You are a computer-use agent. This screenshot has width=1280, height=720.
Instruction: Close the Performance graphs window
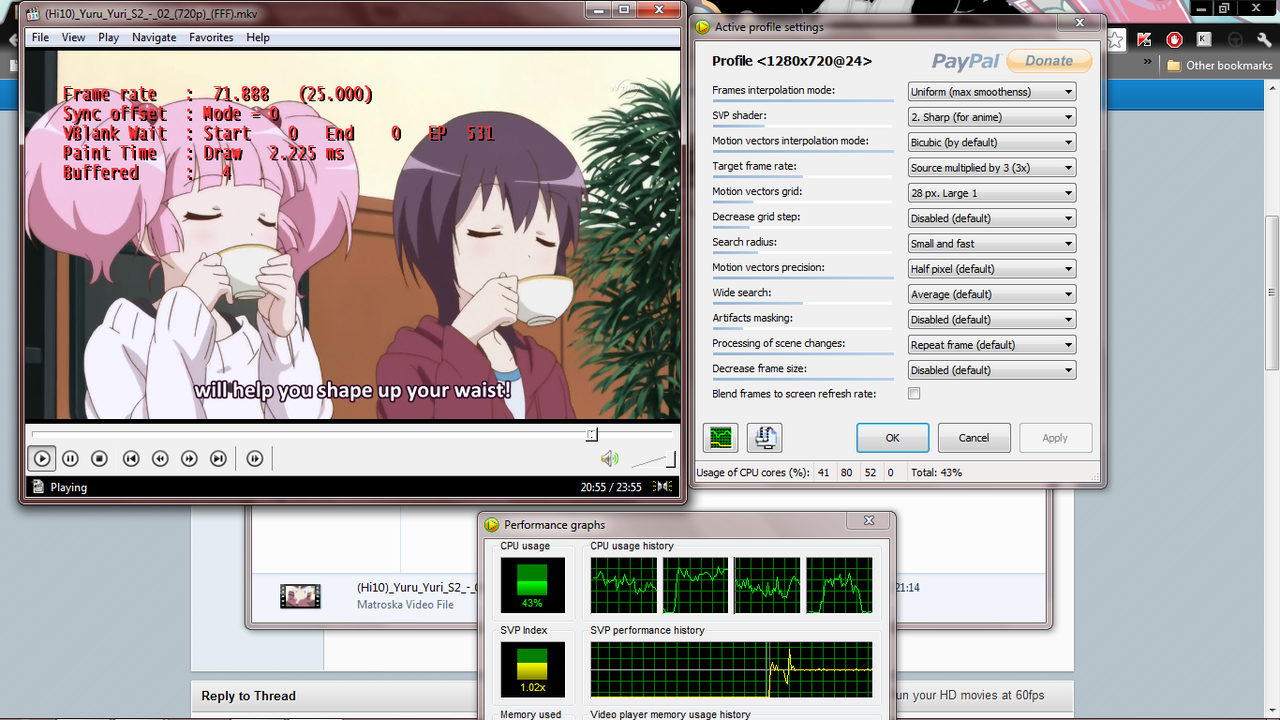click(x=868, y=521)
